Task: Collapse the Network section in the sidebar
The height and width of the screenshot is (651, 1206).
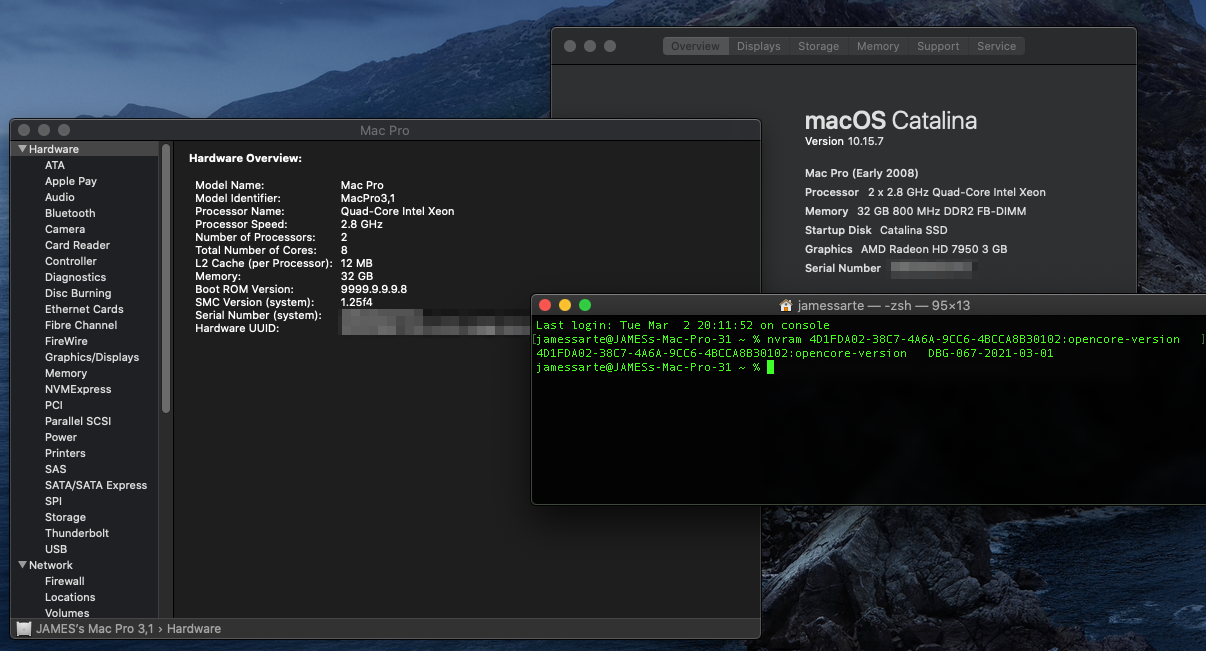Action: 22,565
